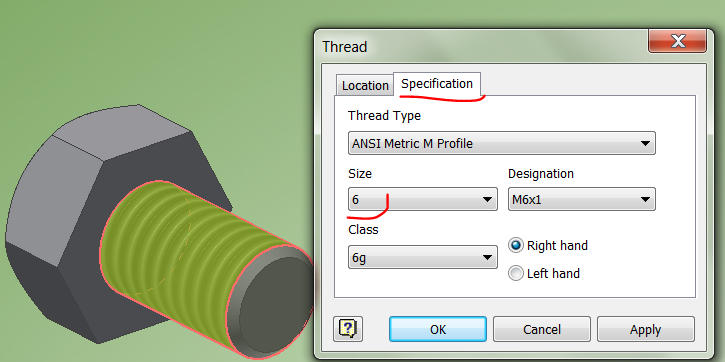The width and height of the screenshot is (725, 362).
Task: Open the help icon in Thread dialog
Action: 348,328
